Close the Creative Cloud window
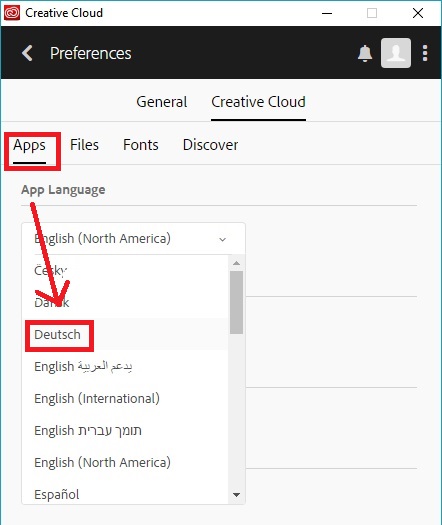The height and width of the screenshot is (525, 442). [x=418, y=13]
